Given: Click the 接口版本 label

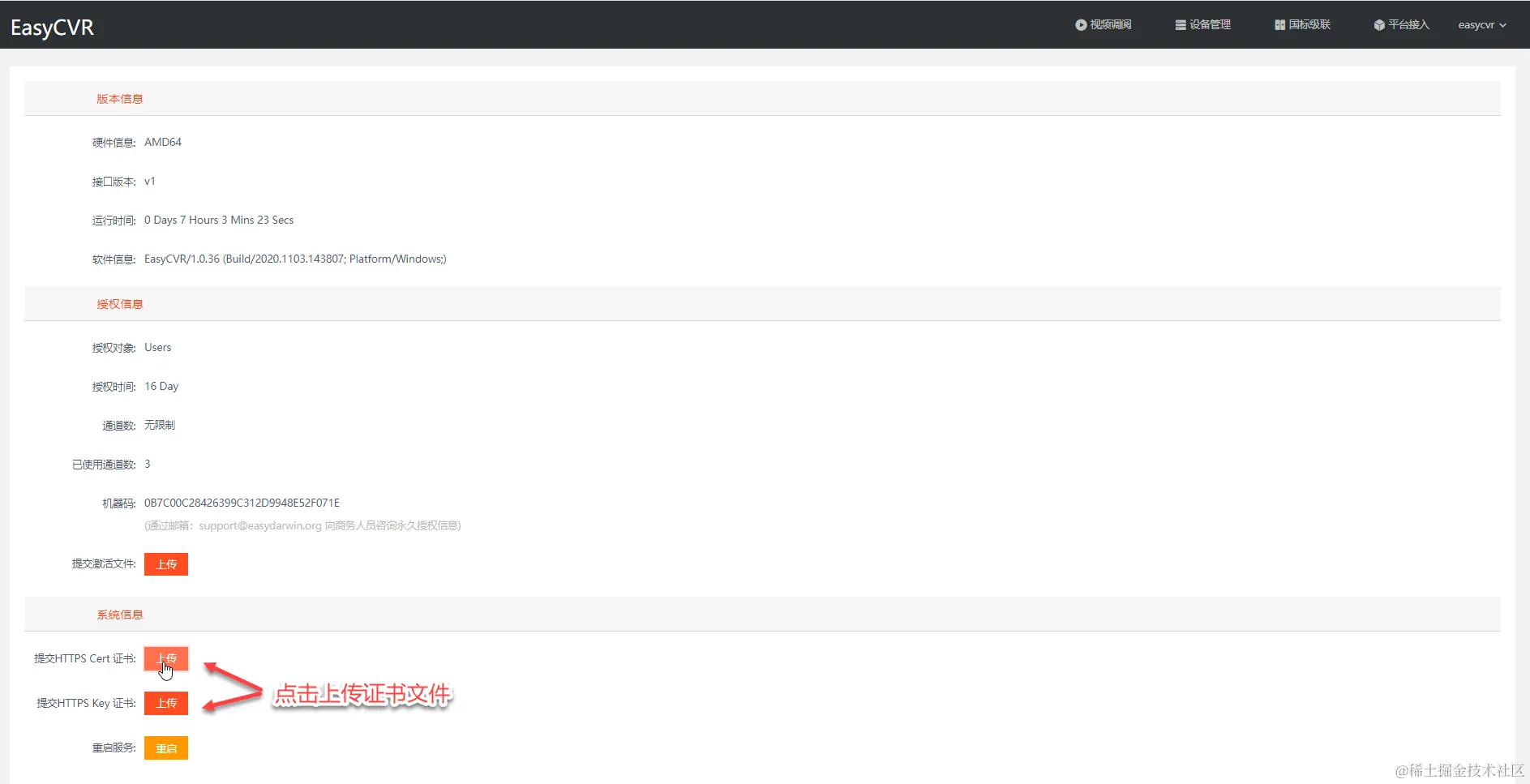Looking at the screenshot, I should pos(114,182).
